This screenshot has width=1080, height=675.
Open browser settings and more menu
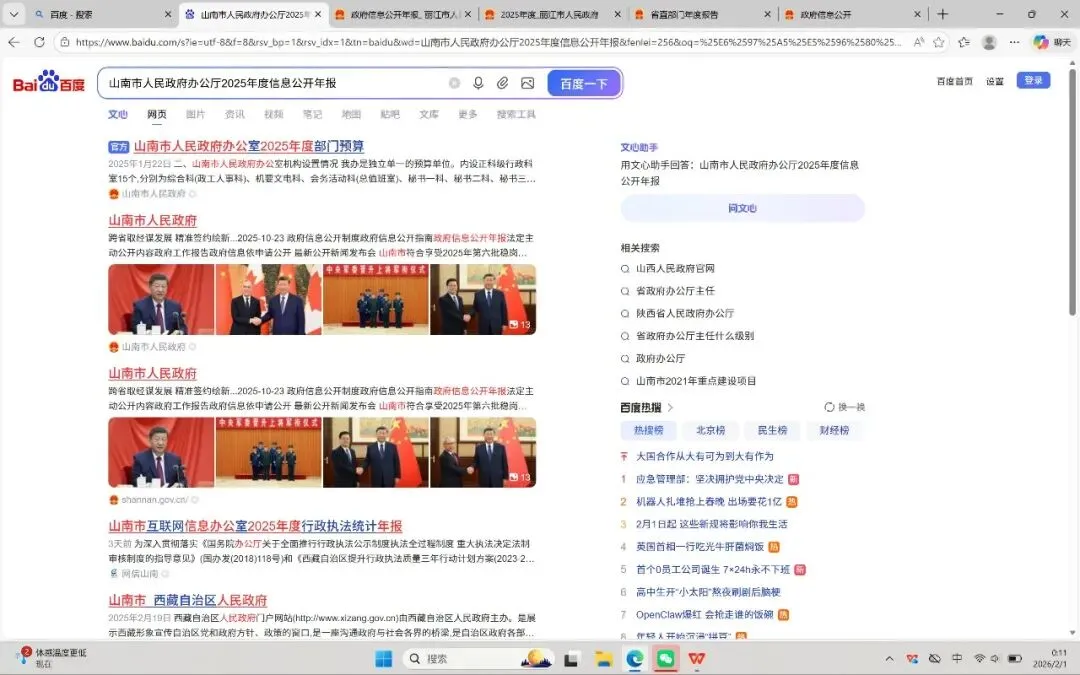click(1014, 42)
